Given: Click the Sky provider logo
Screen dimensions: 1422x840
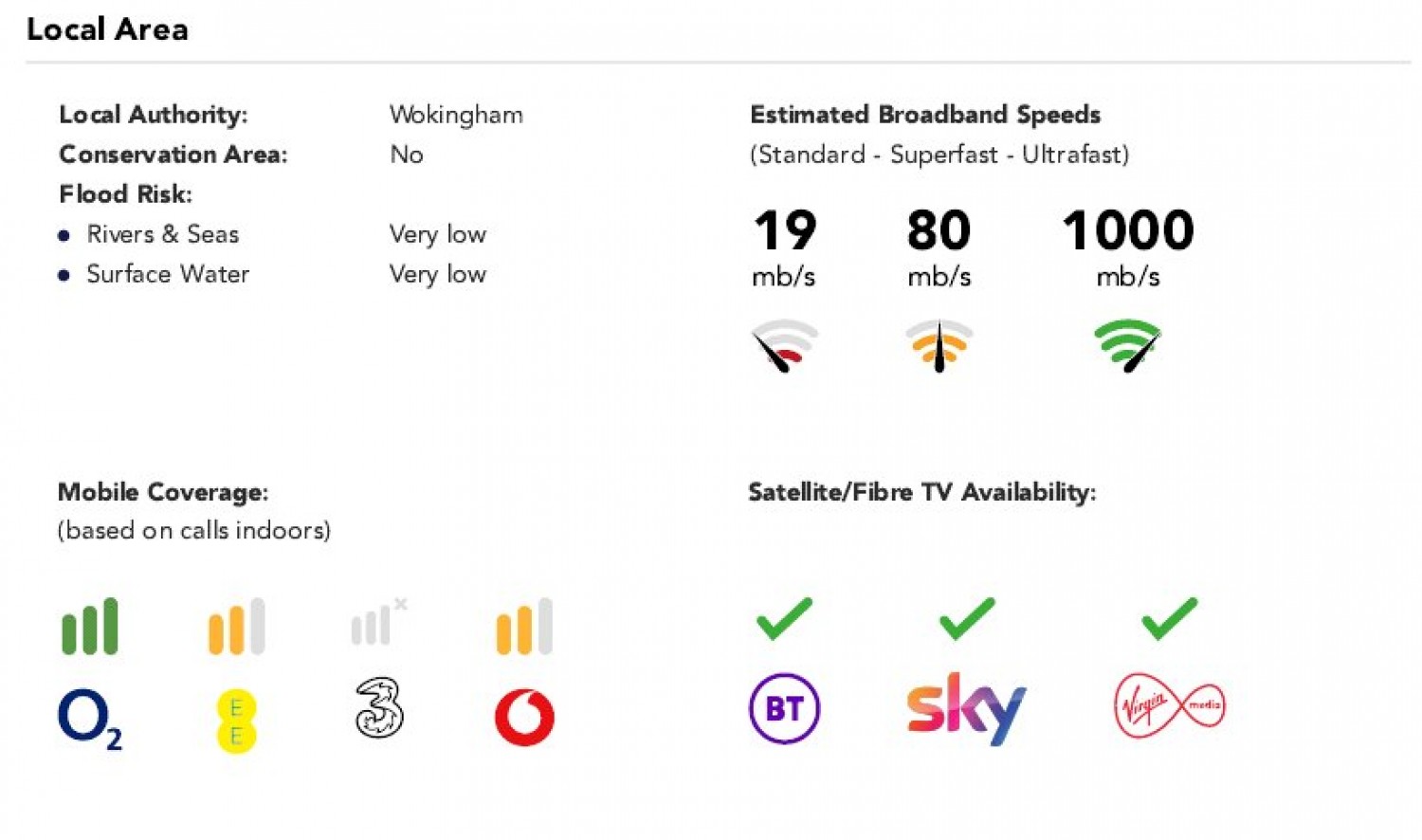Looking at the screenshot, I should (x=965, y=707).
